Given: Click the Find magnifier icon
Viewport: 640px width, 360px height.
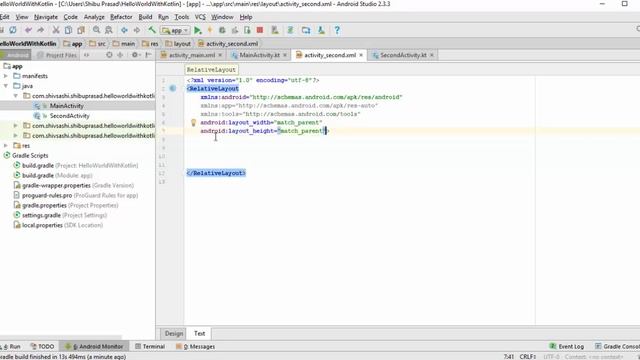Looking at the screenshot, I should pos(96,30).
